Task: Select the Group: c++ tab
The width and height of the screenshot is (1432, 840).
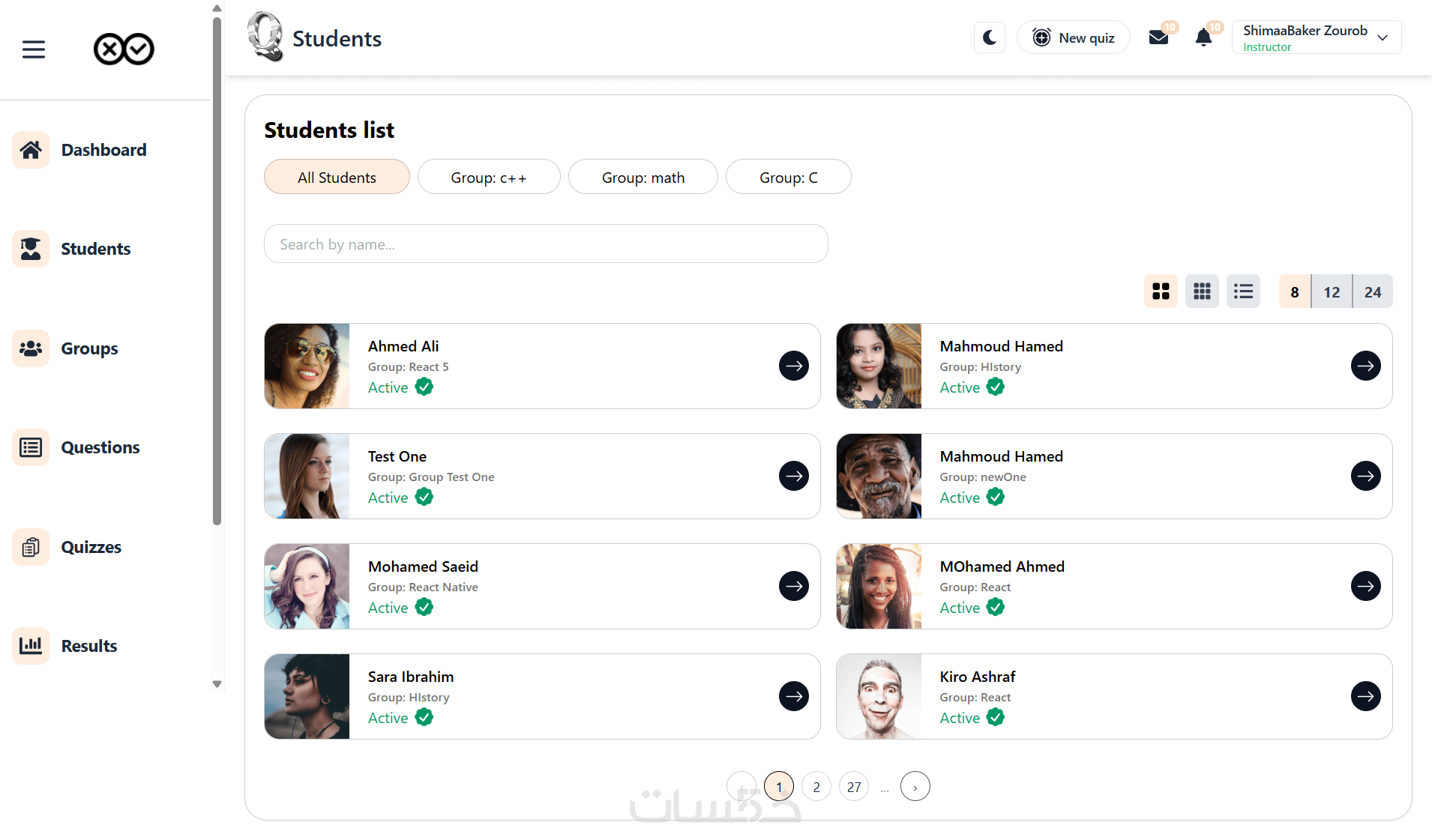Action: click(x=488, y=178)
